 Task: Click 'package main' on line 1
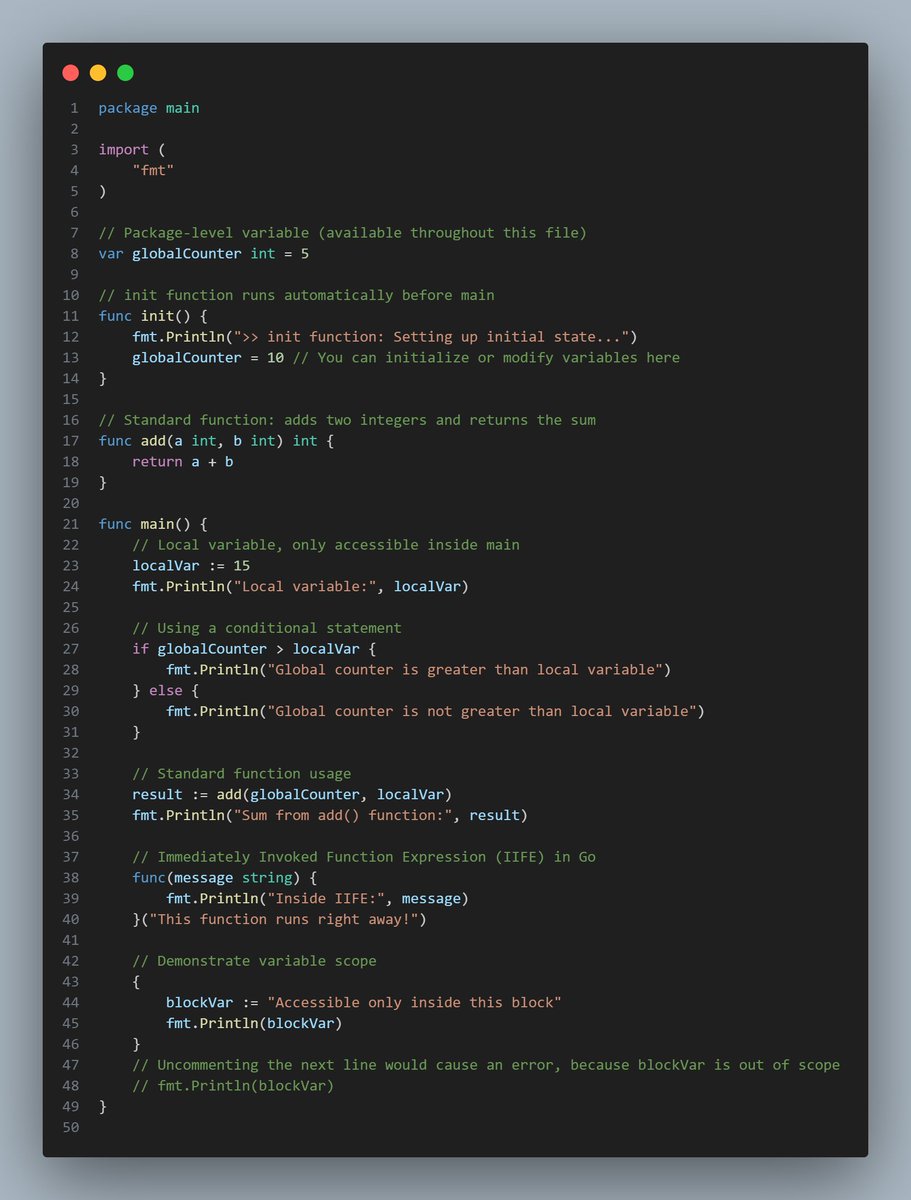[x=149, y=108]
